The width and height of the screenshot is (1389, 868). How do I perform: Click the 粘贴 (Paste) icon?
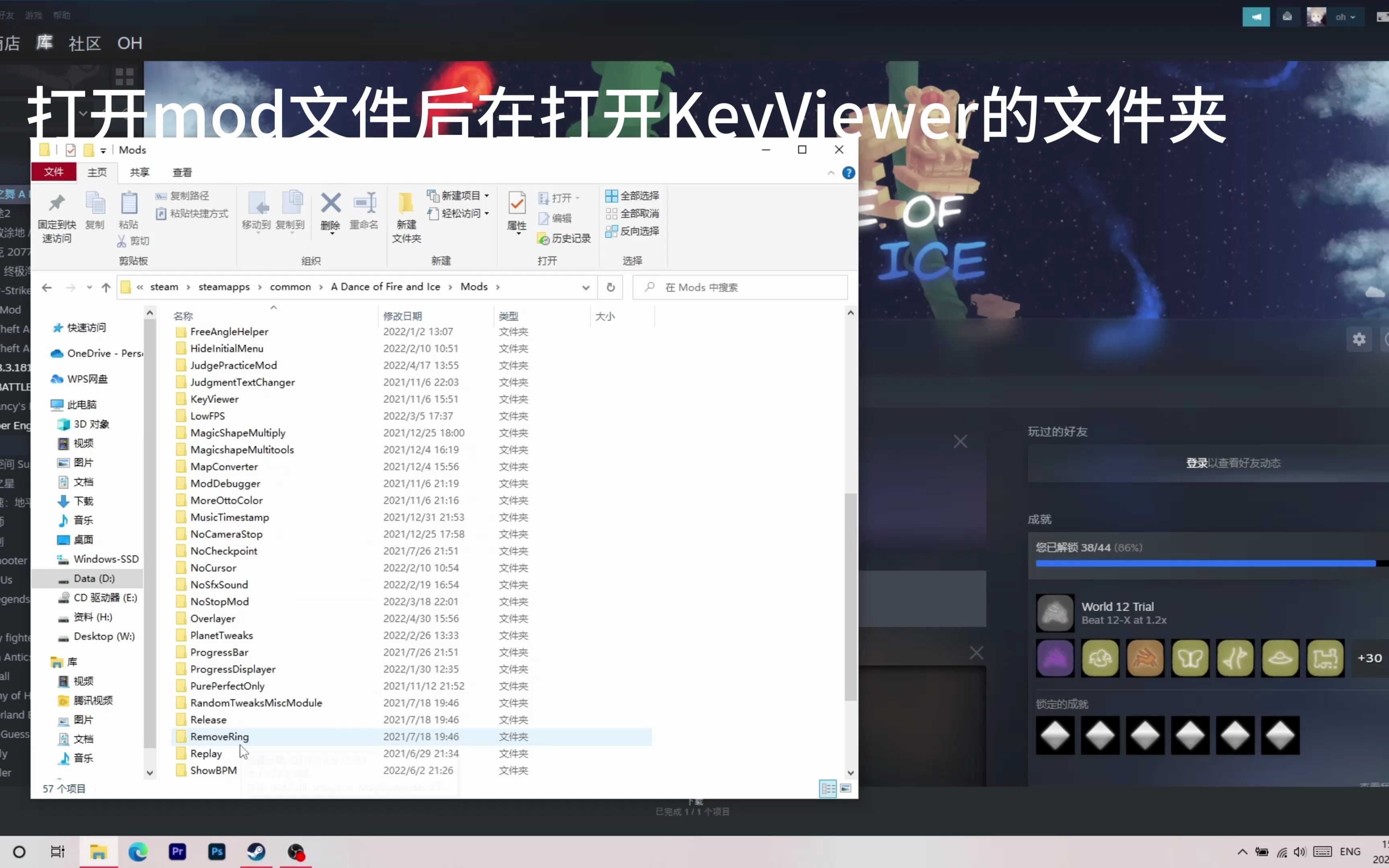tap(129, 211)
